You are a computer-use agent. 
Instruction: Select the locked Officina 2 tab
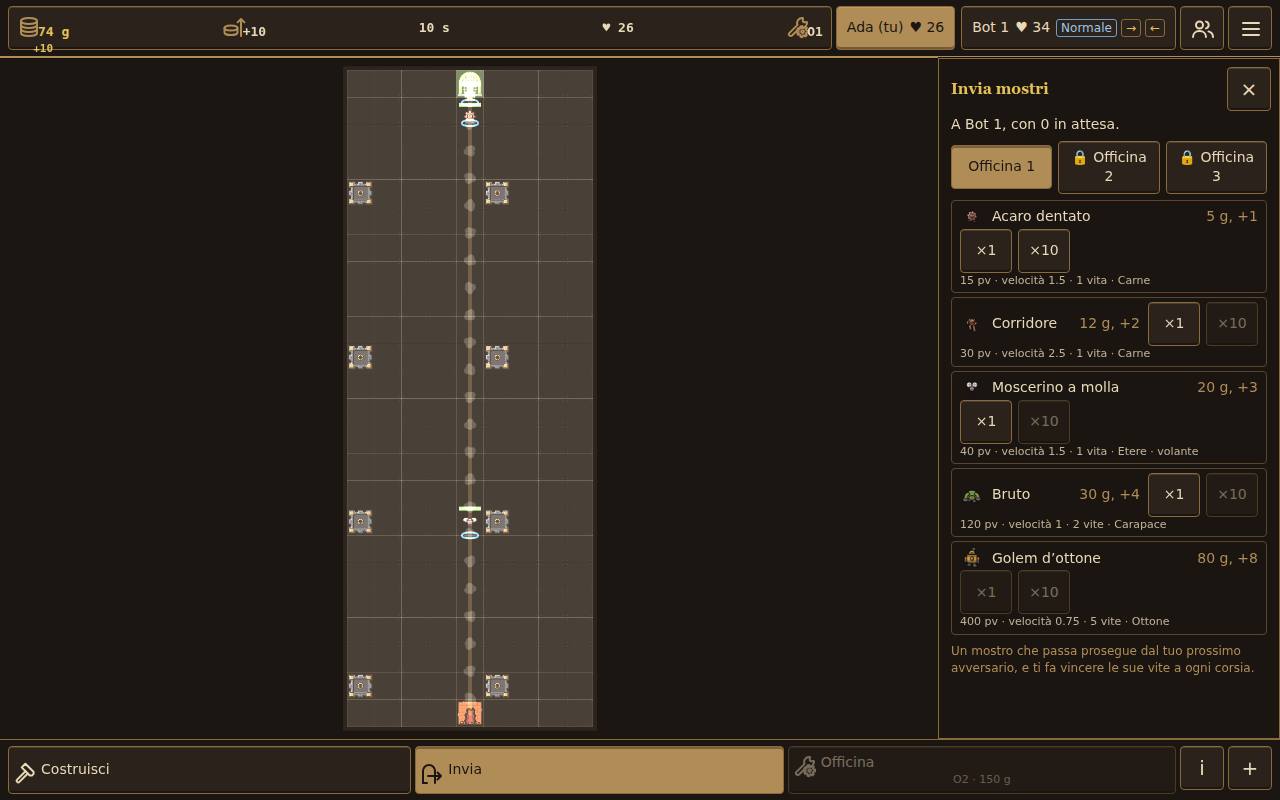pos(1108,167)
